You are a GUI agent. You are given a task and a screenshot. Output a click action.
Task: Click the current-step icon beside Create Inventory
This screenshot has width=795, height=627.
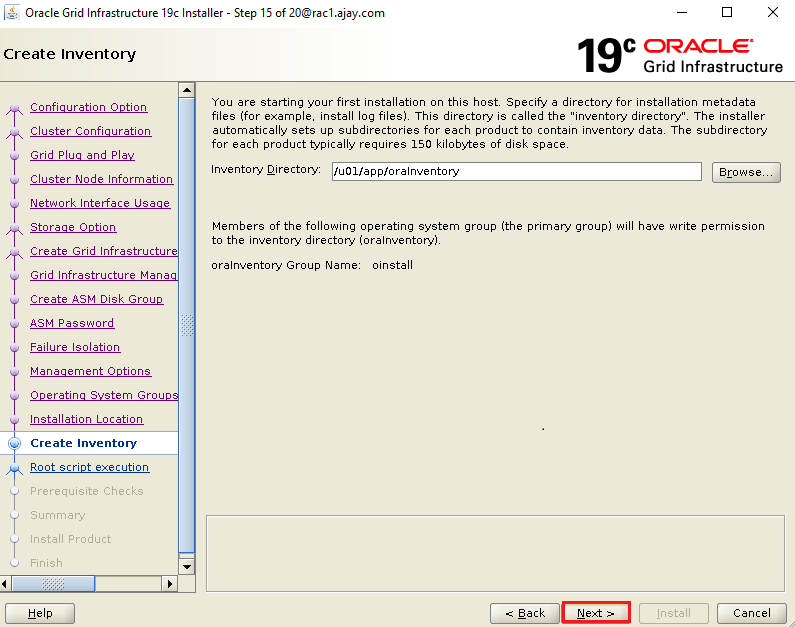pos(15,443)
